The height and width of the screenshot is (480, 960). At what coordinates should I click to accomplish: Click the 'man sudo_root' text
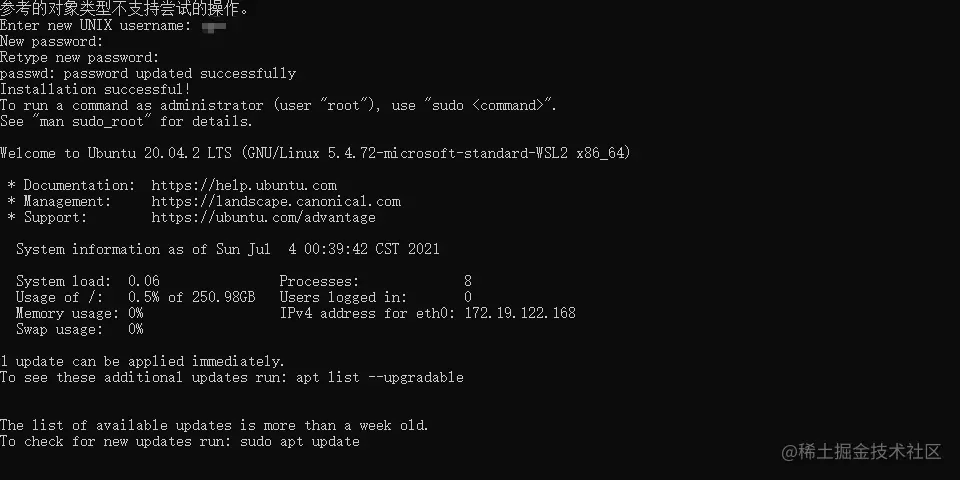pyautogui.click(x=92, y=121)
